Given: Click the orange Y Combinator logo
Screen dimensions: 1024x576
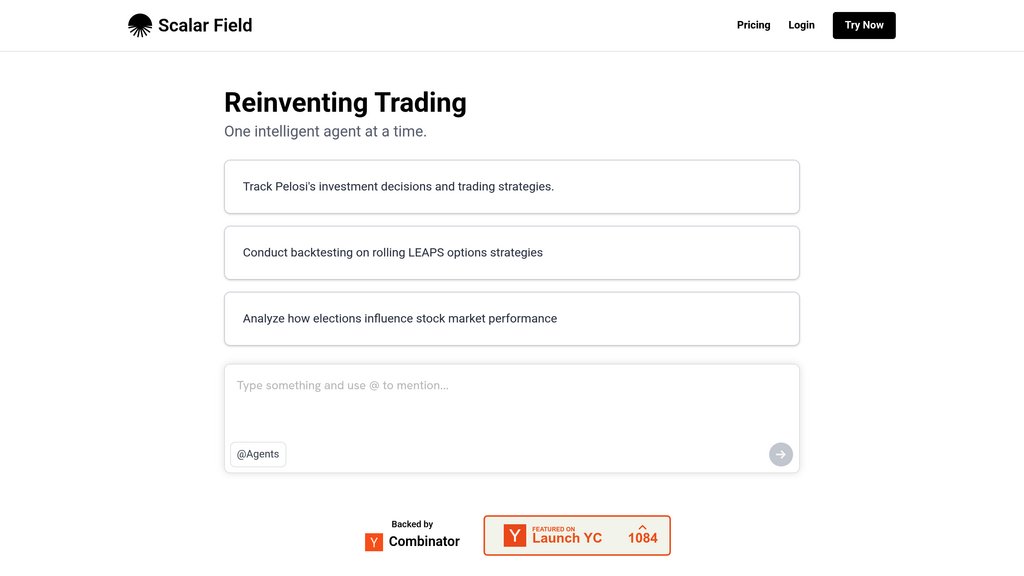Looking at the screenshot, I should (374, 542).
